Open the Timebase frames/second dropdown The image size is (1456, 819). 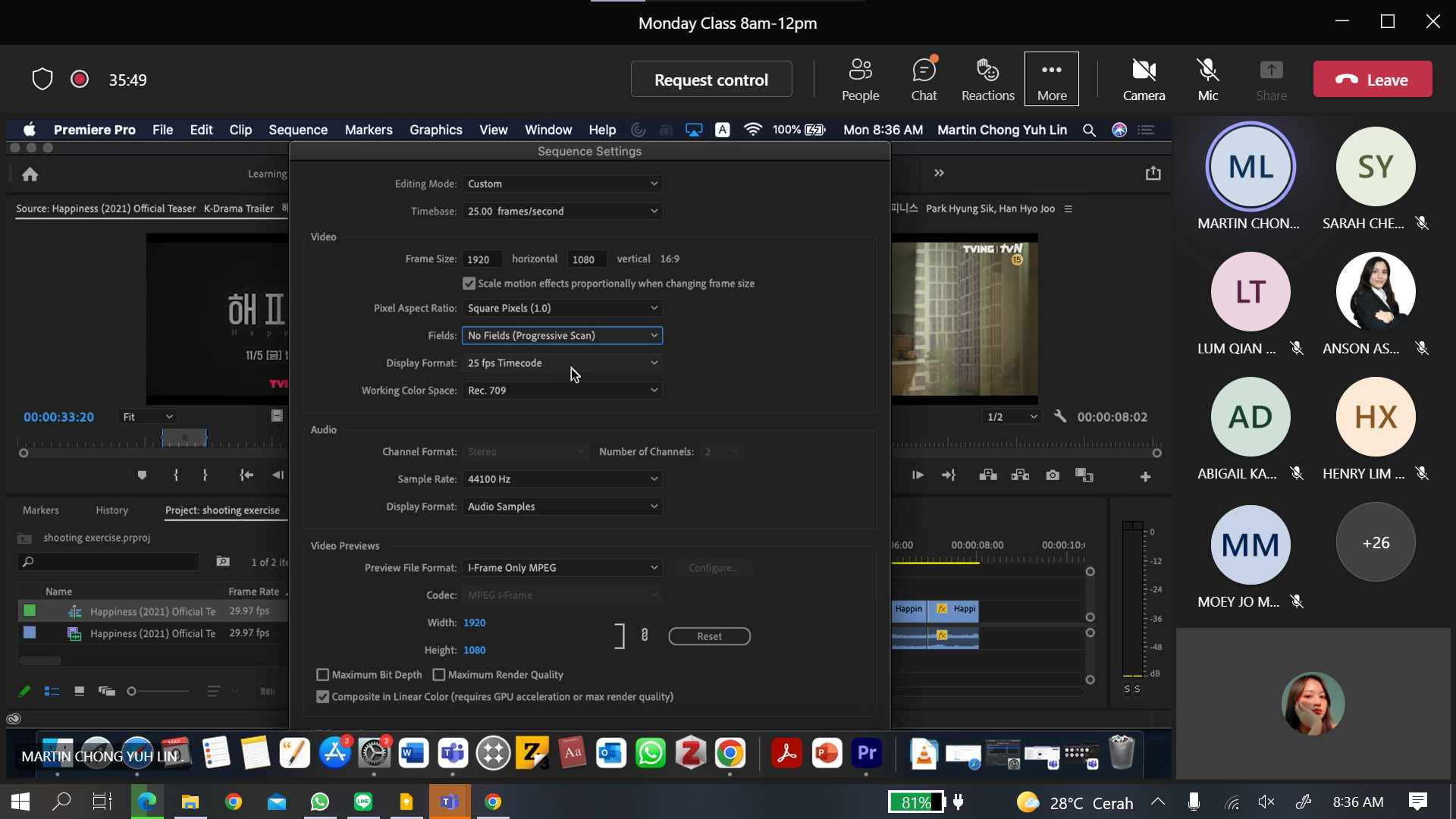pos(562,212)
